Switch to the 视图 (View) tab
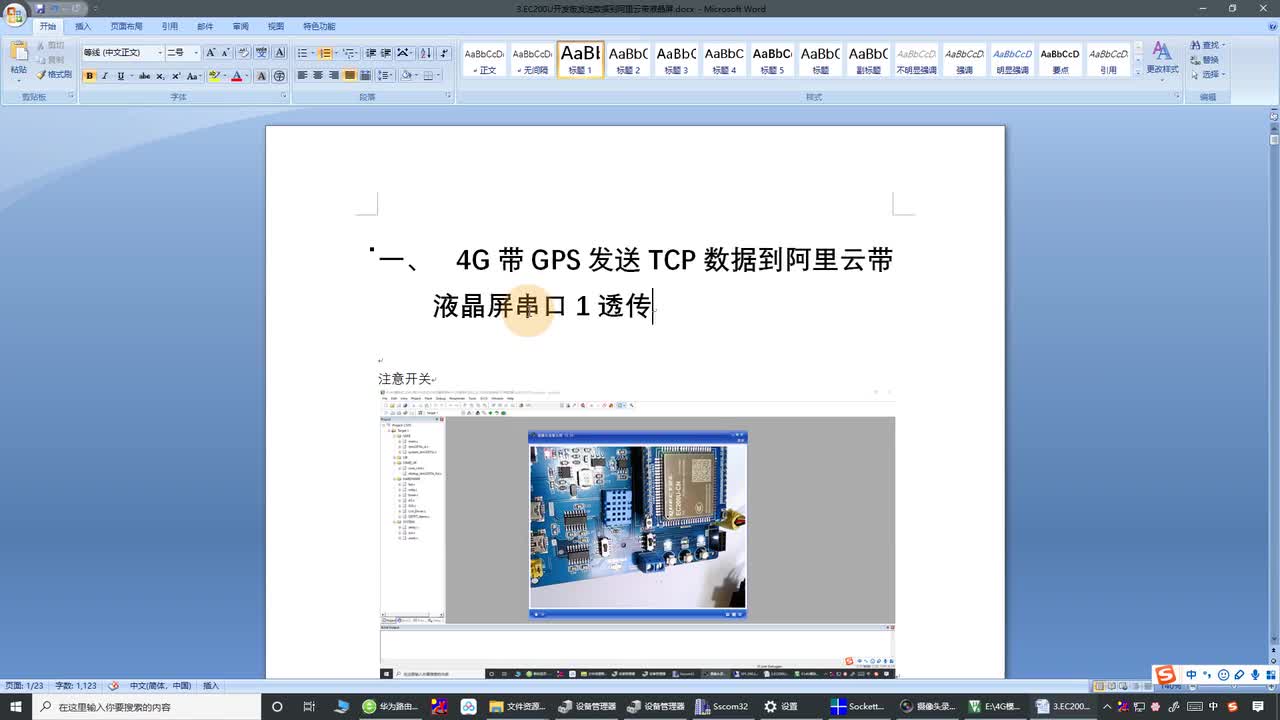Screen dimensions: 1280x720 pos(276,27)
